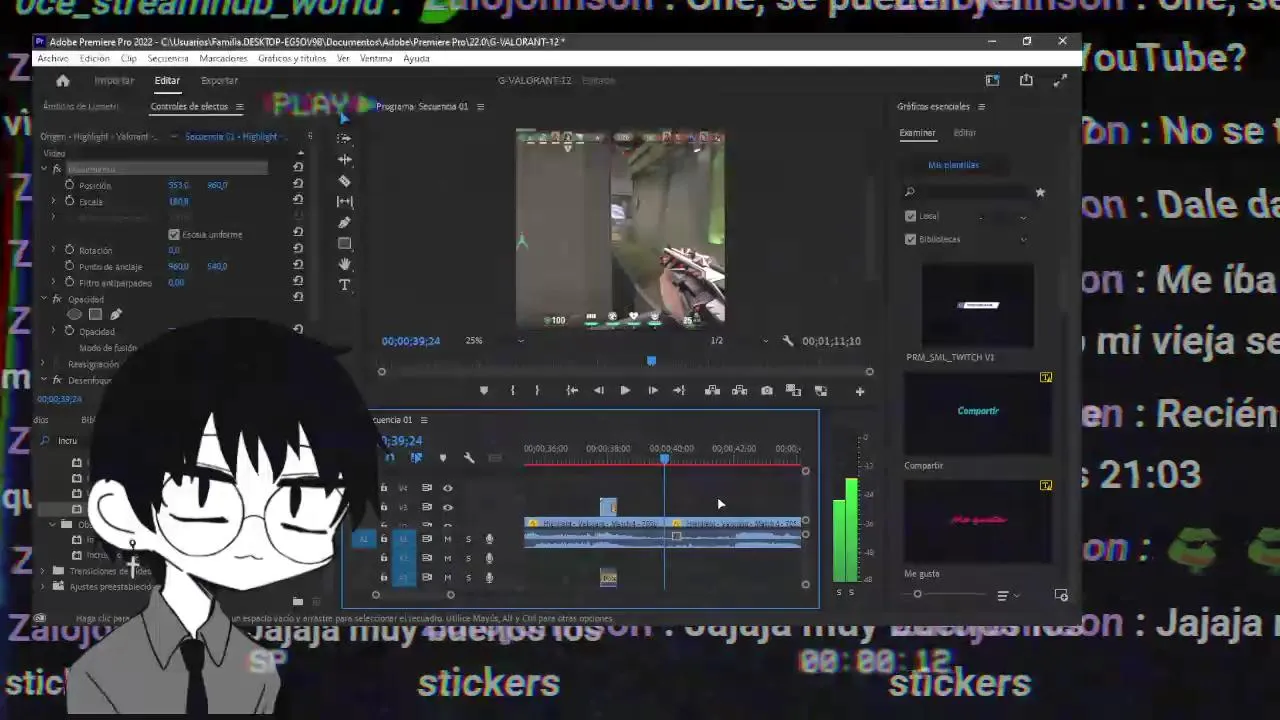This screenshot has height=720, width=1280.
Task: Click the Lift button
Action: [712, 391]
